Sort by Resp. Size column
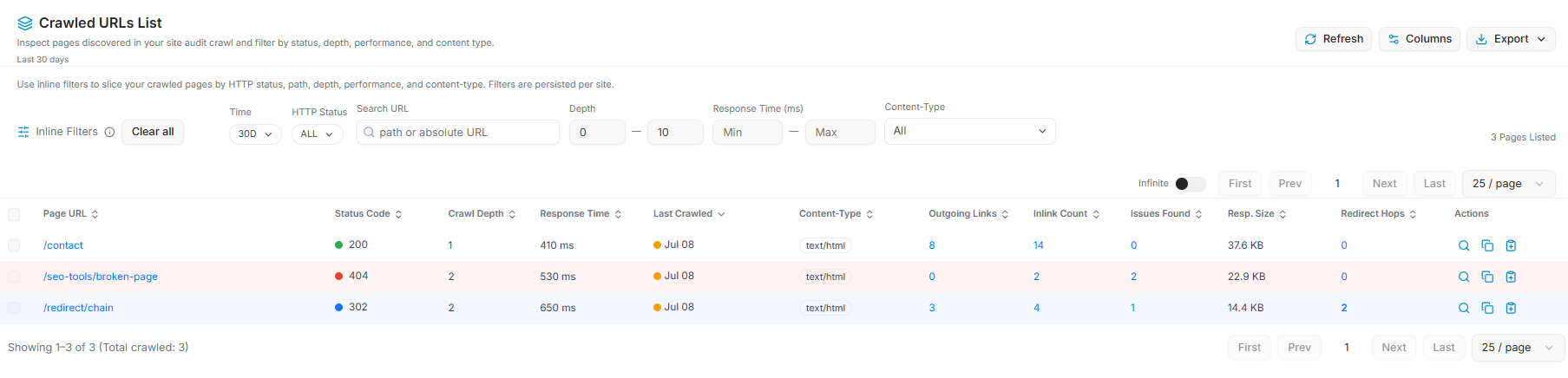This screenshot has height=378, width=1568. [1257, 214]
